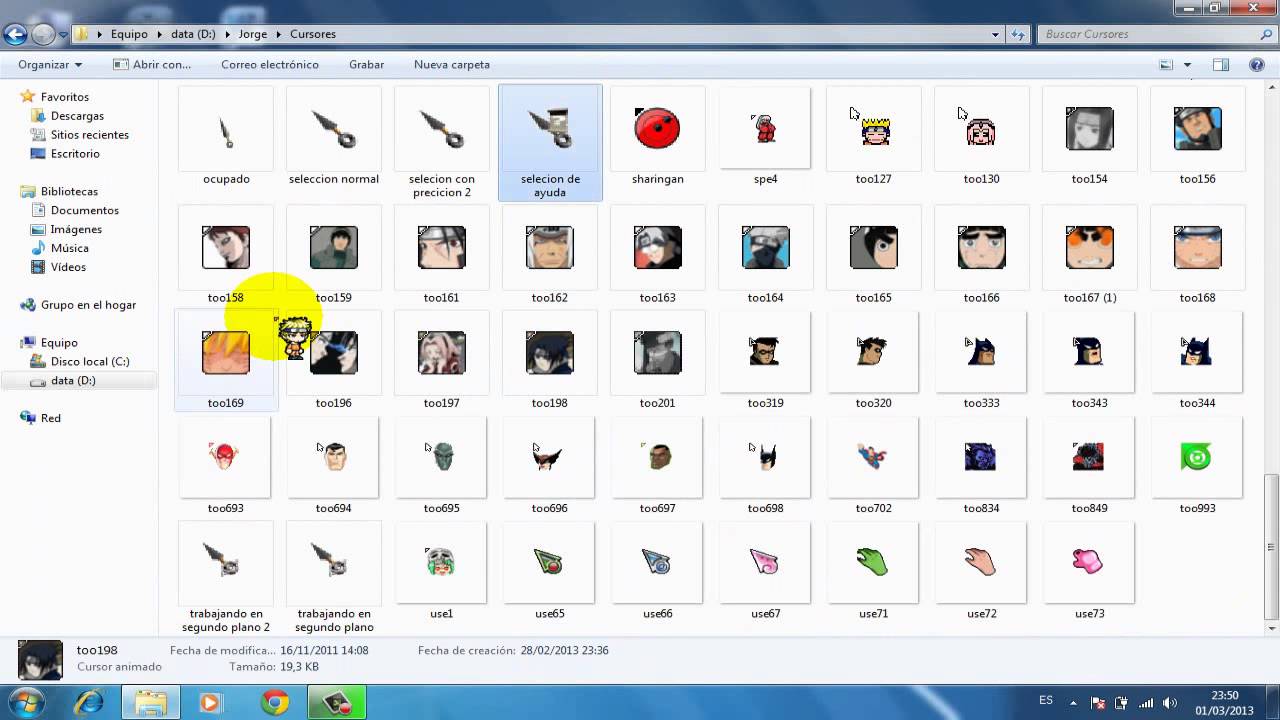Select the too198 cursor file
This screenshot has height=720, width=1280.
click(x=549, y=360)
